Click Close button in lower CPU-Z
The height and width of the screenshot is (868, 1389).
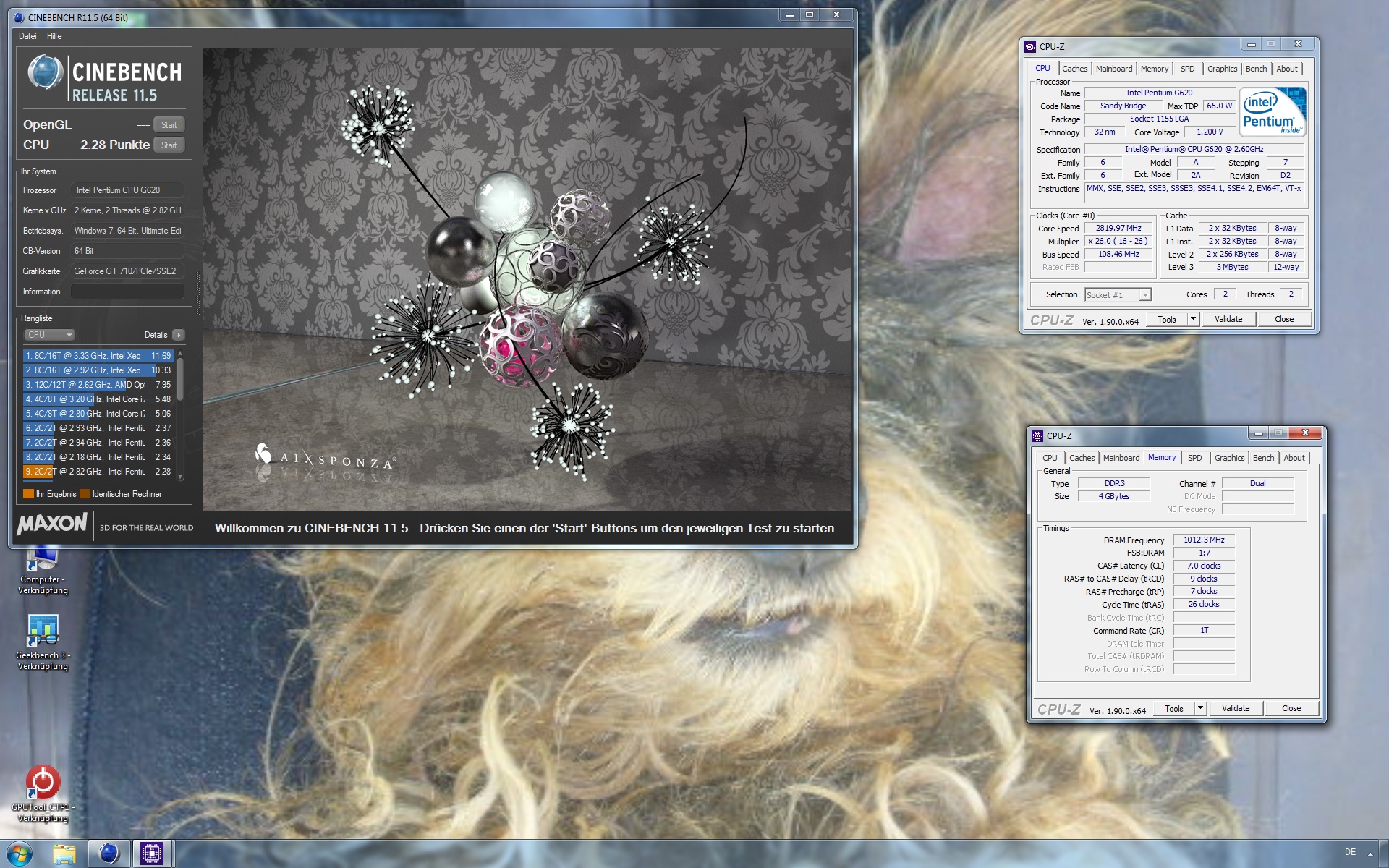click(1291, 708)
